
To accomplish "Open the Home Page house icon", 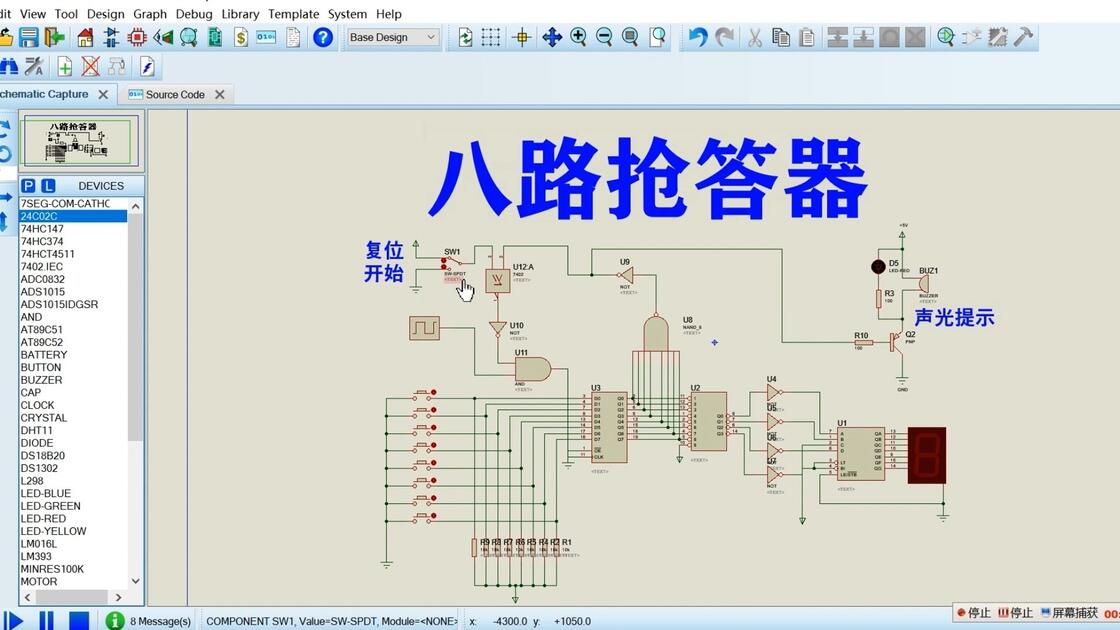I will (x=85, y=37).
